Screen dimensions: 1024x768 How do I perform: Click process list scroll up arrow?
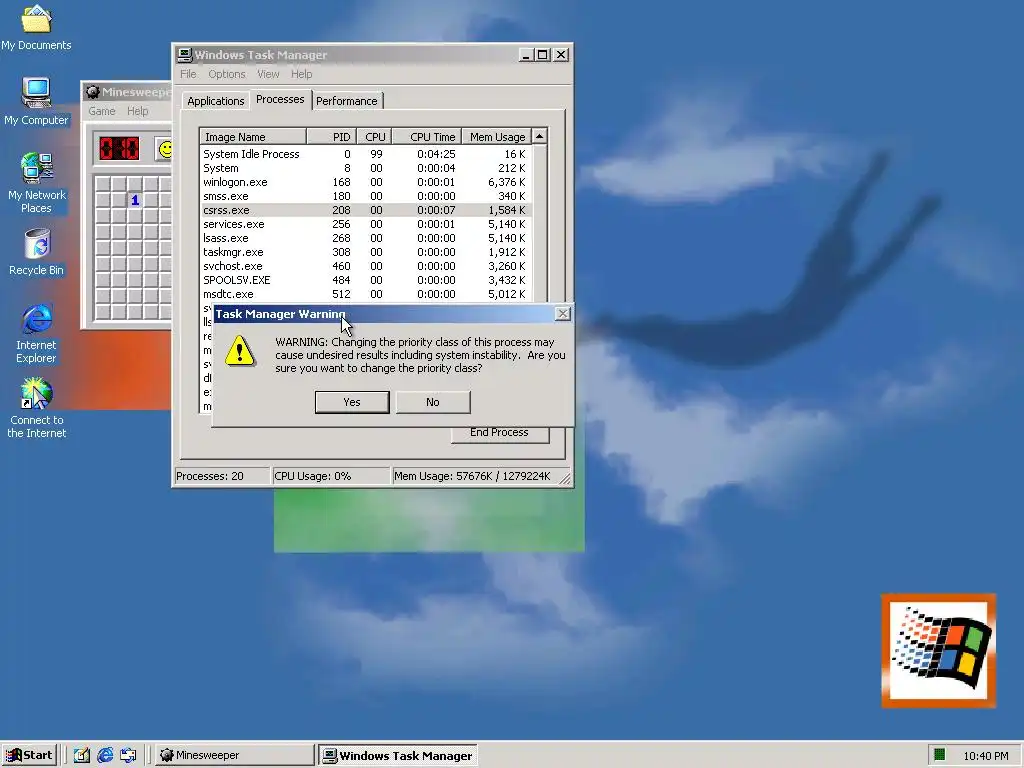539,136
